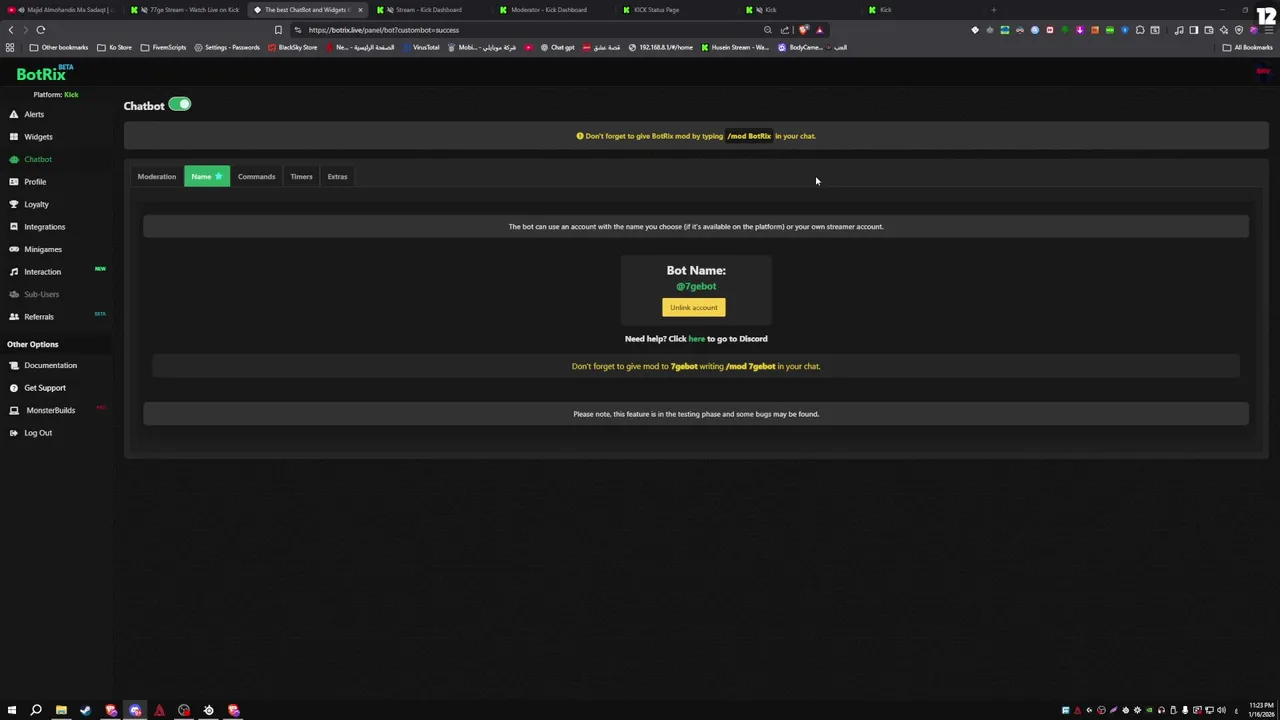Screen dimensions: 1280x720
Task: Switch to 'Moderator - Kick Dashboard' tab
Action: click(x=549, y=10)
